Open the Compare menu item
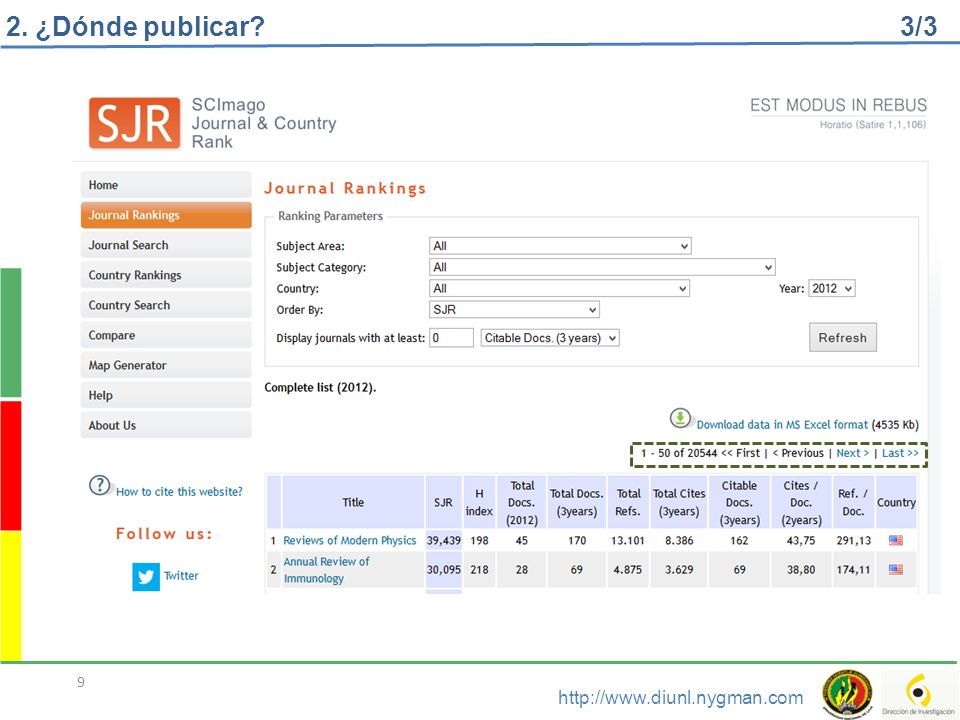960x720 pixels. coord(166,335)
